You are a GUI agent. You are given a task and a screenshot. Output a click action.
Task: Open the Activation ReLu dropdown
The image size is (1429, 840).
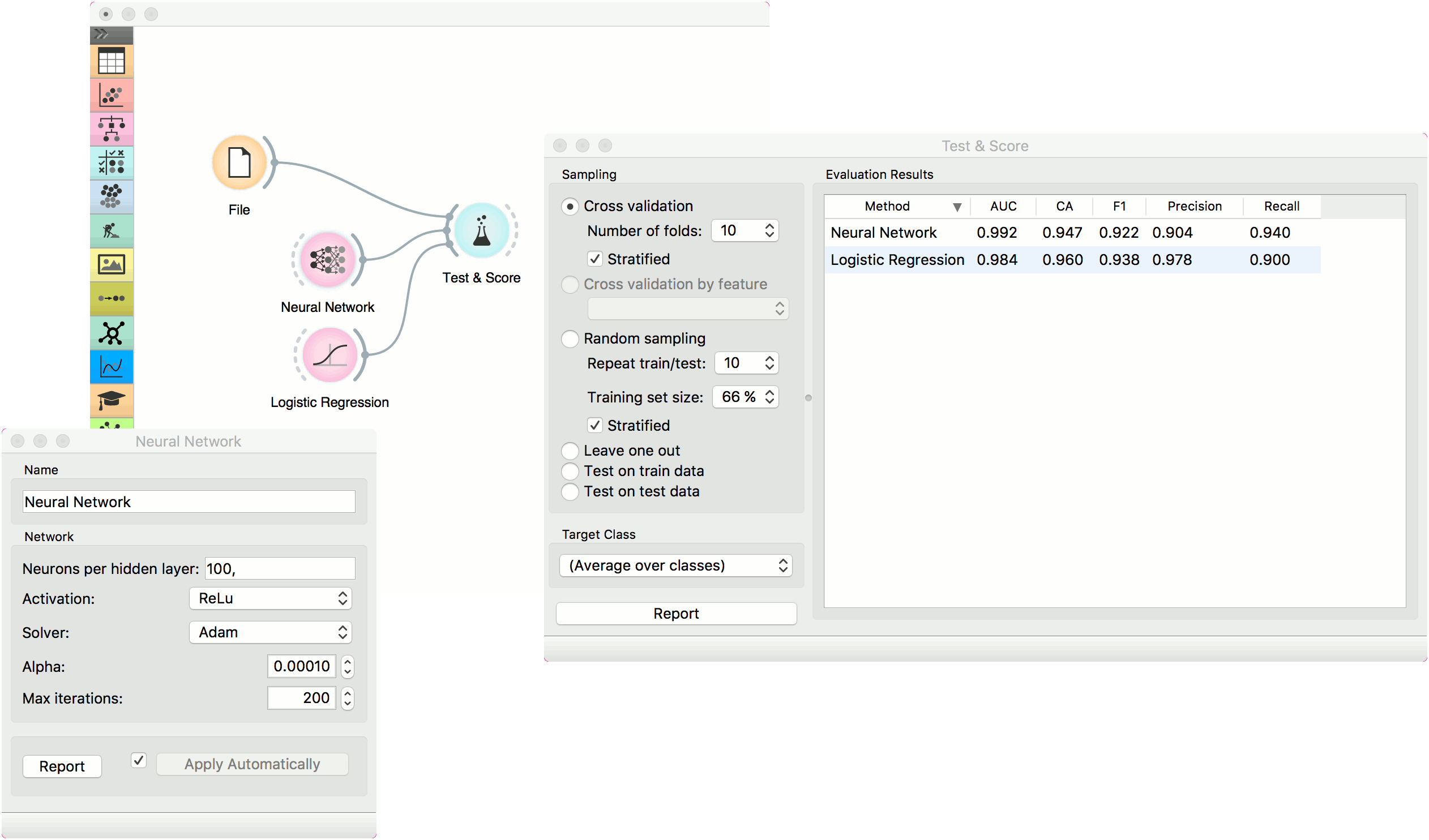point(271,598)
